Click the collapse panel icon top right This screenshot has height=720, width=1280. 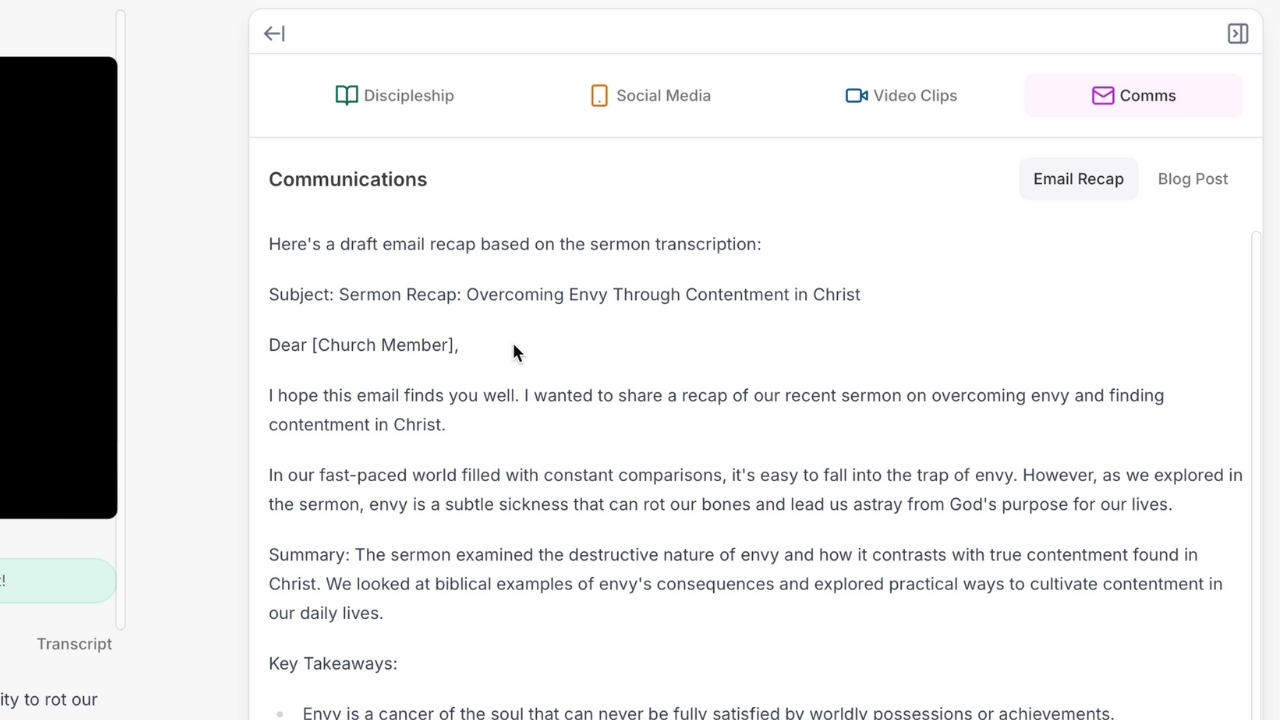click(1237, 33)
